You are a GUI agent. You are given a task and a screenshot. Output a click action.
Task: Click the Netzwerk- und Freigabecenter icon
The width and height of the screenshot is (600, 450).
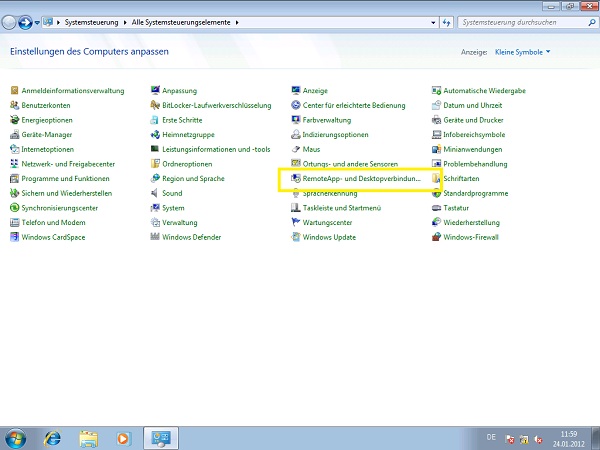14,164
